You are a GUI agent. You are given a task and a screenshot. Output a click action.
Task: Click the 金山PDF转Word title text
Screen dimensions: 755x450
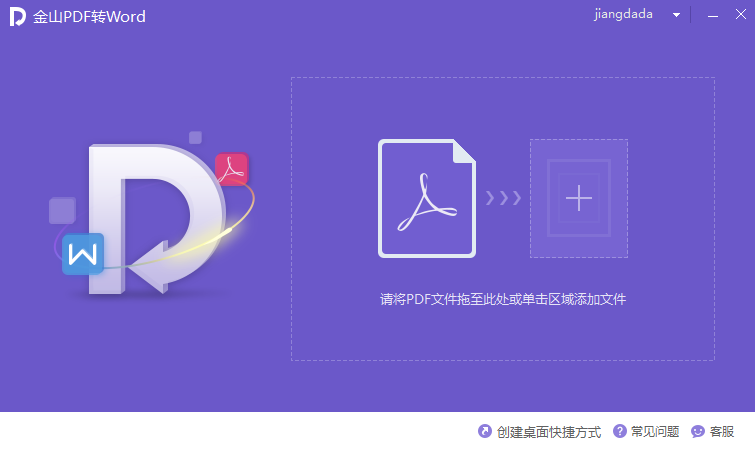[x=90, y=17]
